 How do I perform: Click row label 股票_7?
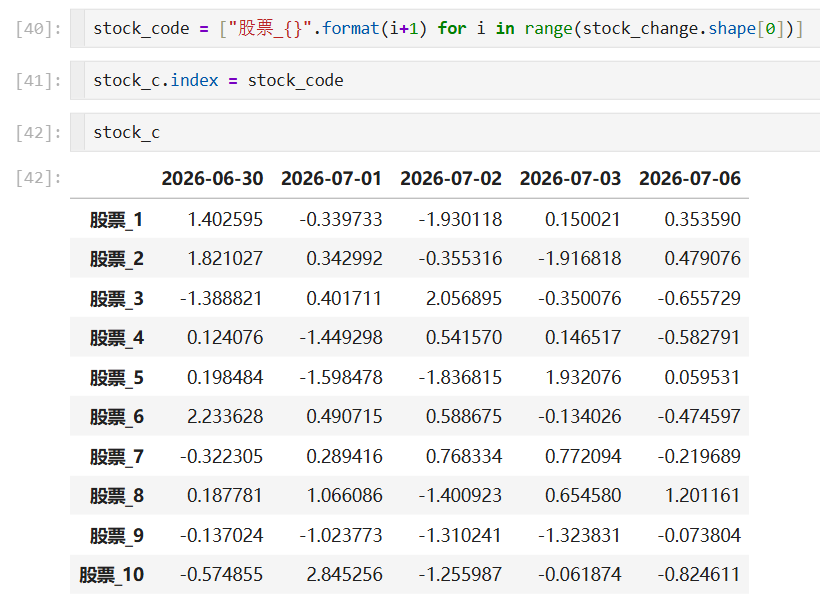tap(116, 456)
